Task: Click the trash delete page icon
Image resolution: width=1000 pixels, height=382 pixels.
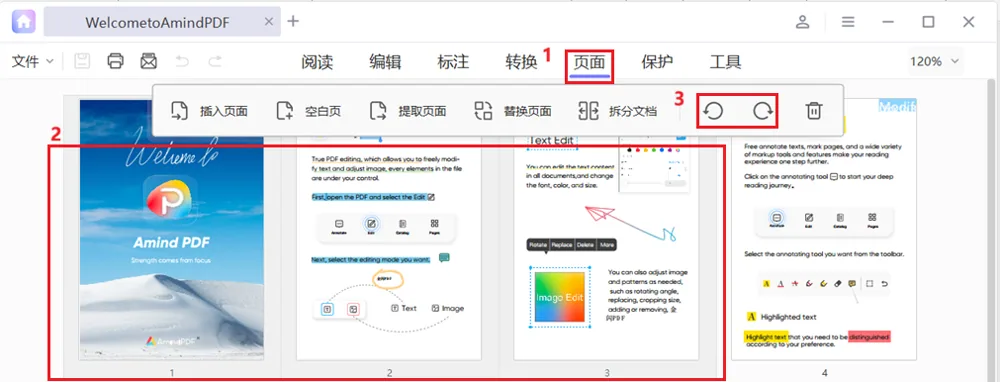Action: tap(814, 111)
